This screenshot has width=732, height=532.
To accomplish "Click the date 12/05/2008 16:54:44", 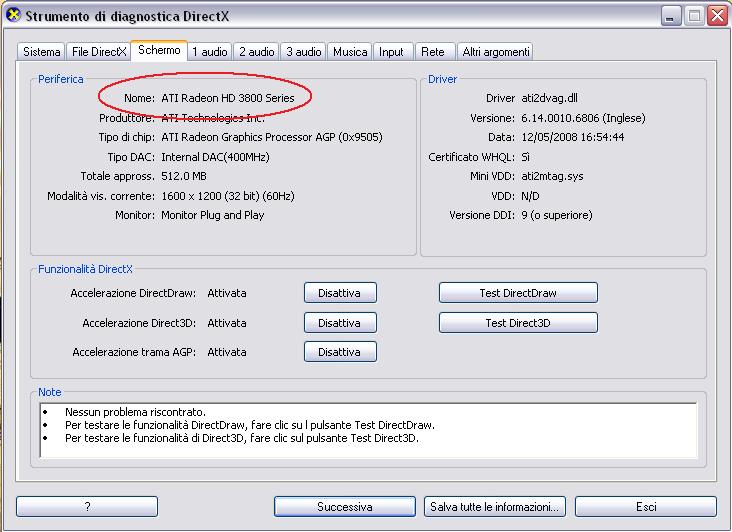I will (x=573, y=137).
